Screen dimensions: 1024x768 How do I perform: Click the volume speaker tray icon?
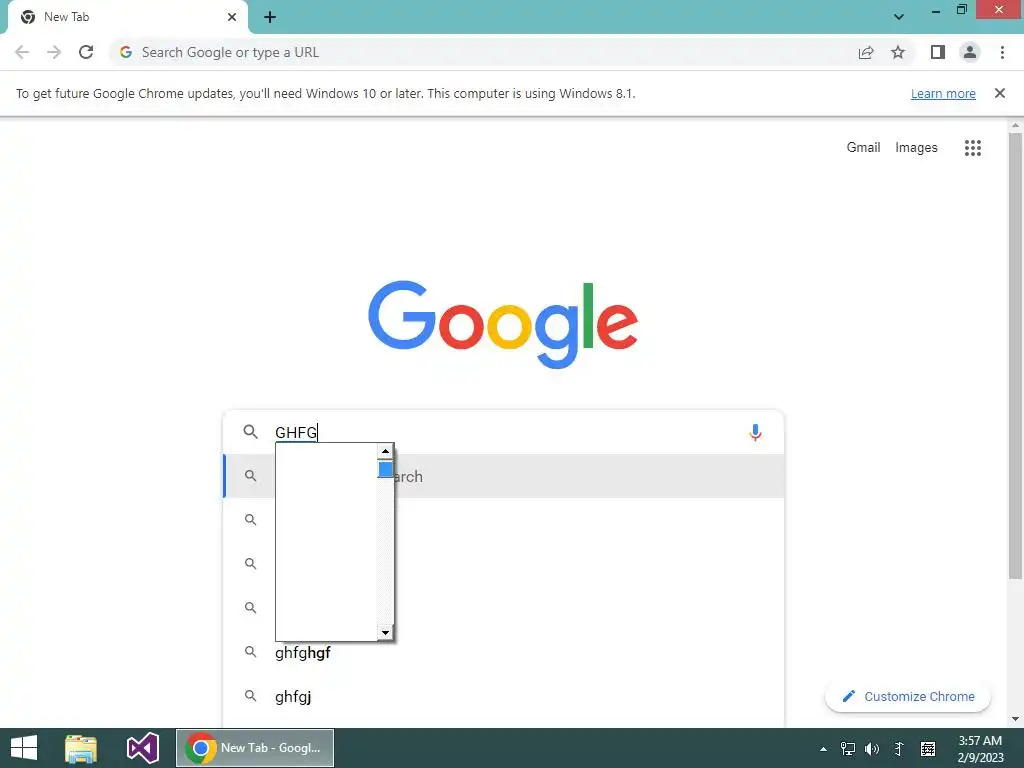pyautogui.click(x=872, y=749)
